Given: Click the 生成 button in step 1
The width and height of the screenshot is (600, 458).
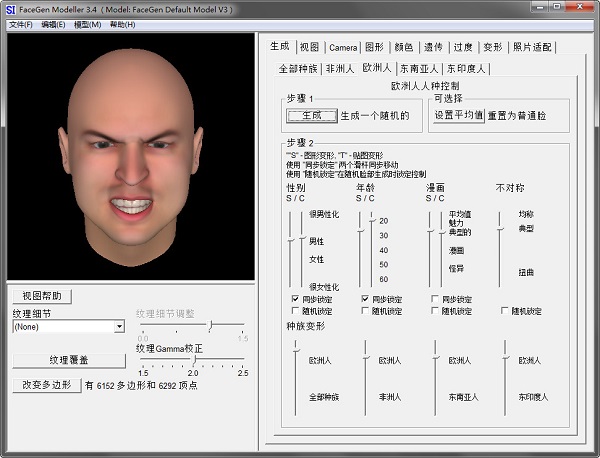Looking at the screenshot, I should (x=304, y=116).
